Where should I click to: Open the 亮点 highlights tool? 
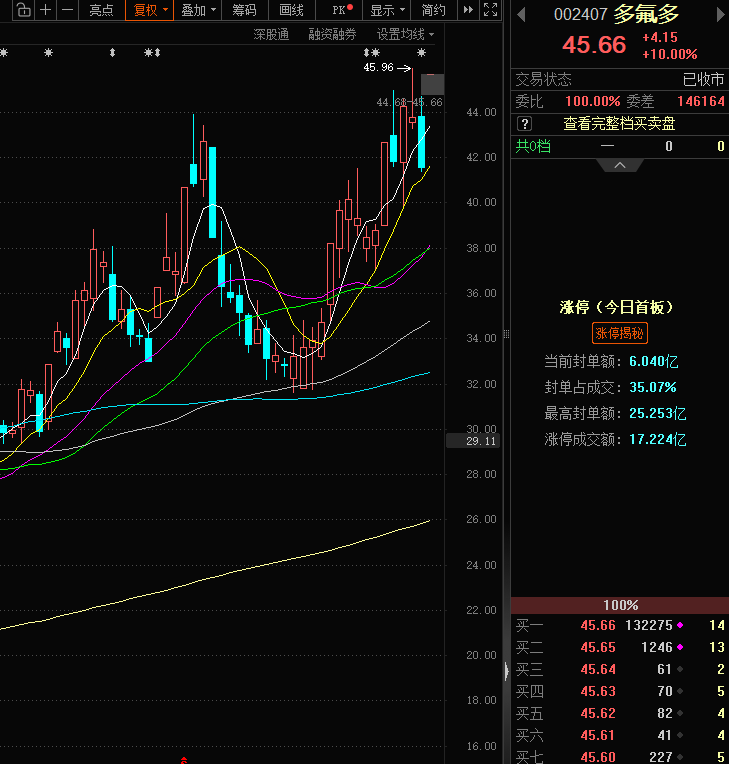(101, 10)
